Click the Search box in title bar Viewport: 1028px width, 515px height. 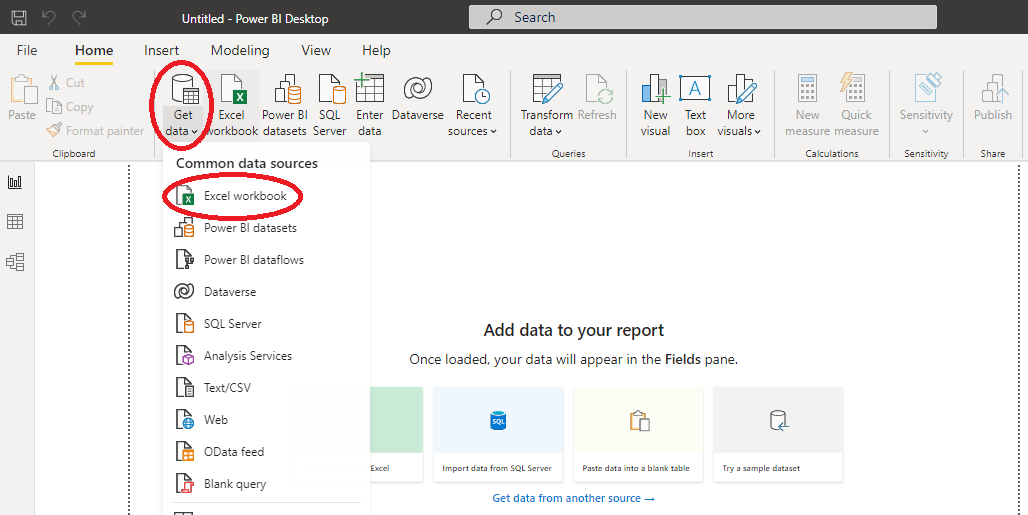[702, 17]
